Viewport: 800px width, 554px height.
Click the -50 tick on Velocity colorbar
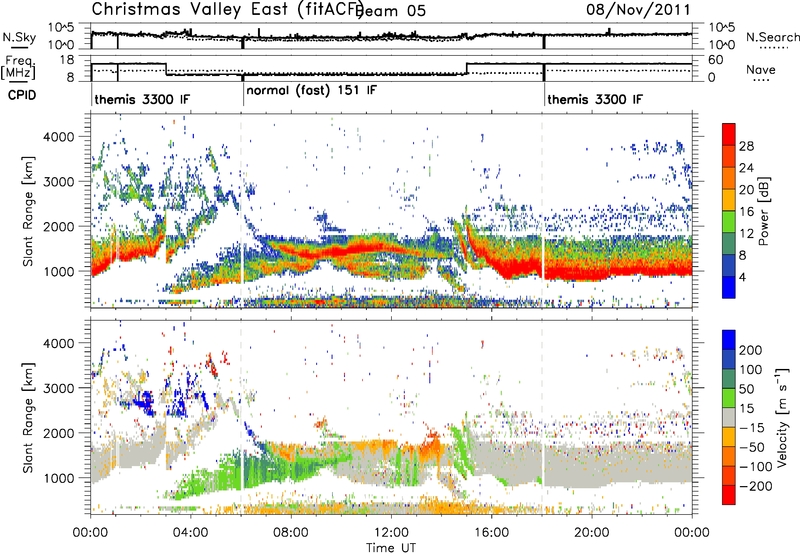coord(753,447)
